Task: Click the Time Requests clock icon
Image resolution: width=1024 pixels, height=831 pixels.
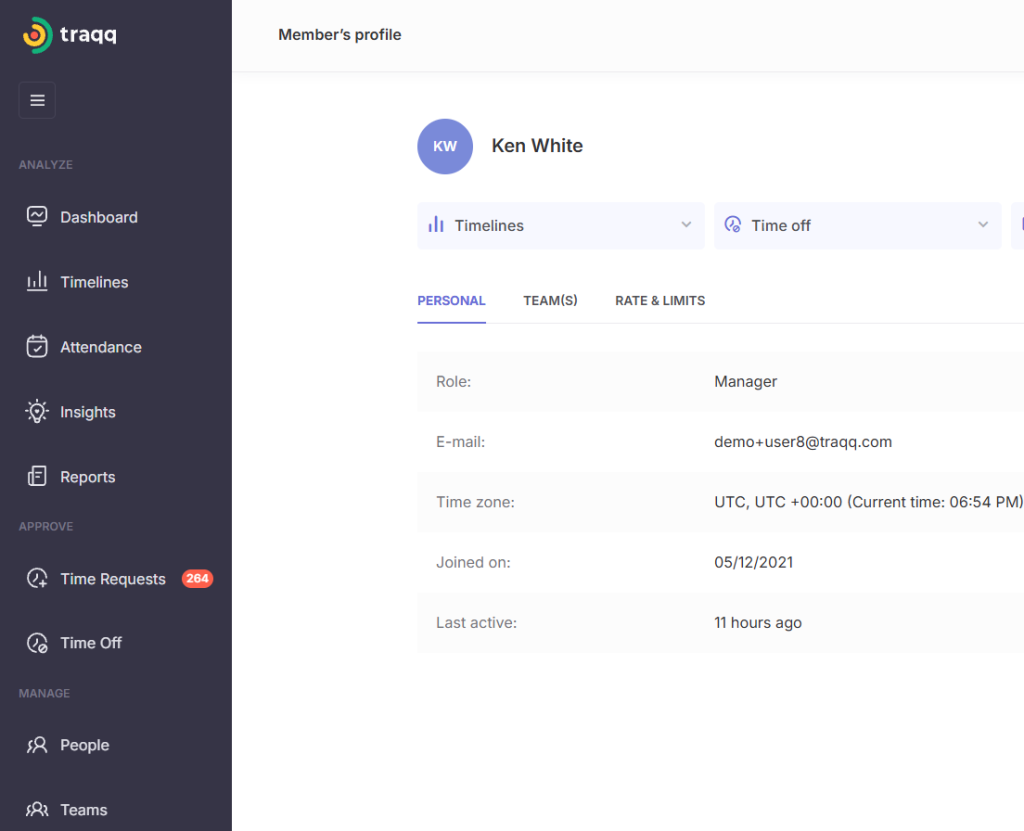Action: coord(37,579)
